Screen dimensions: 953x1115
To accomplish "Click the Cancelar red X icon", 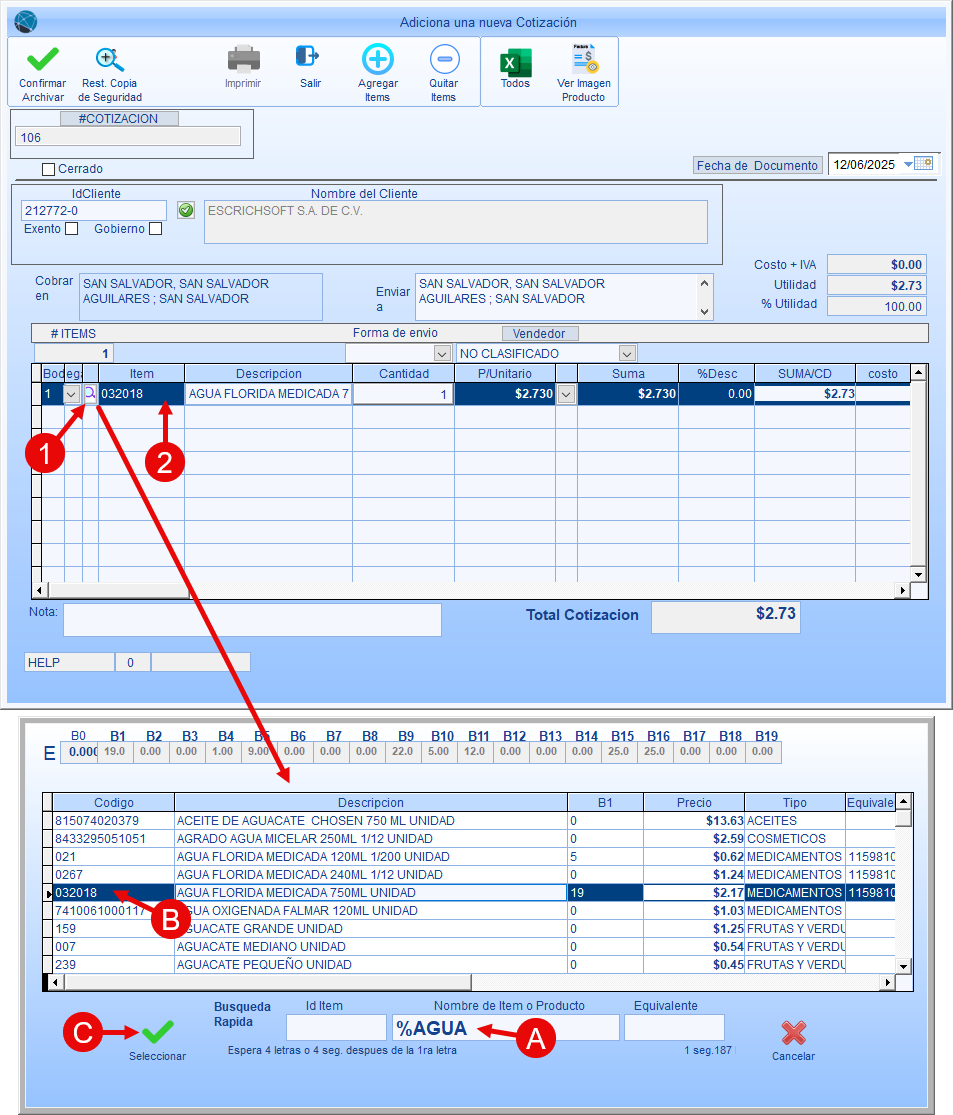I will click(794, 1033).
